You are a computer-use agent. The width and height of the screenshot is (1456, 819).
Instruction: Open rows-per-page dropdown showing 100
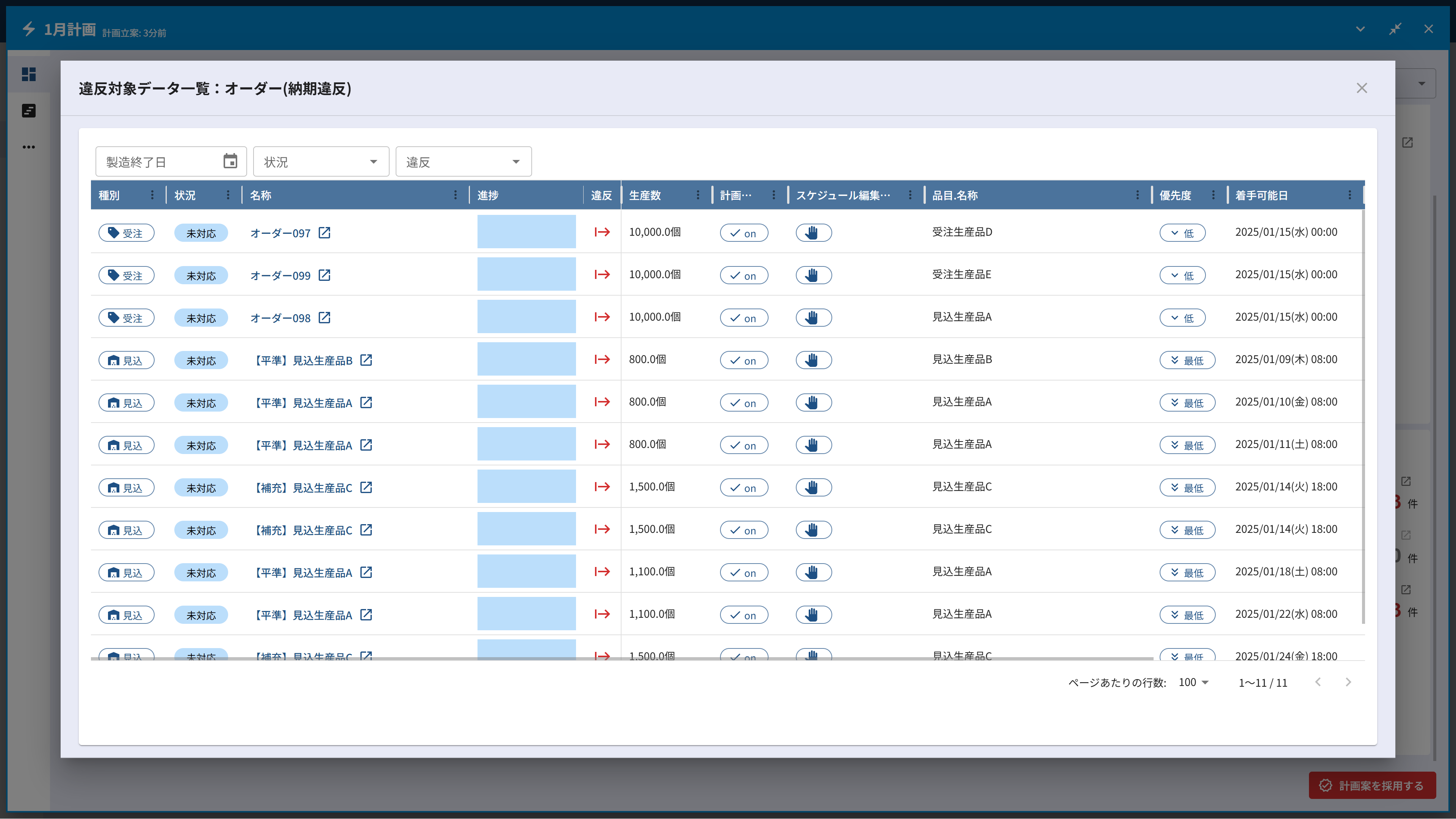[x=1193, y=682]
